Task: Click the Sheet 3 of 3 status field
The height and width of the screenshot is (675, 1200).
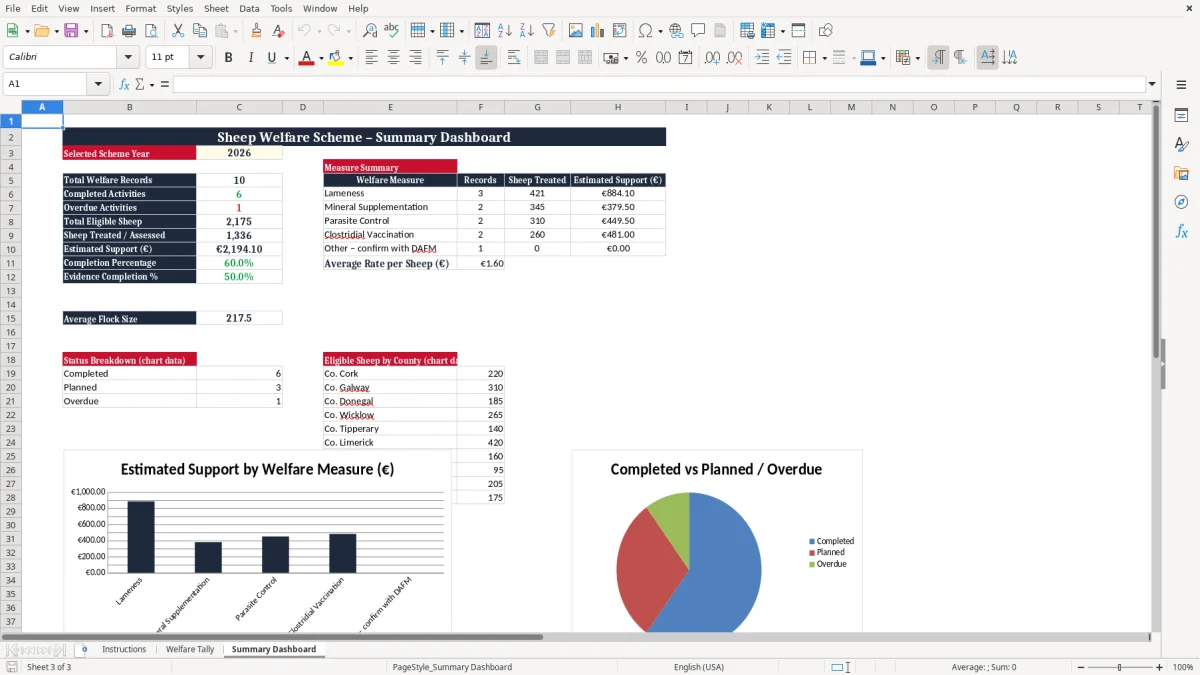Action: (x=49, y=667)
